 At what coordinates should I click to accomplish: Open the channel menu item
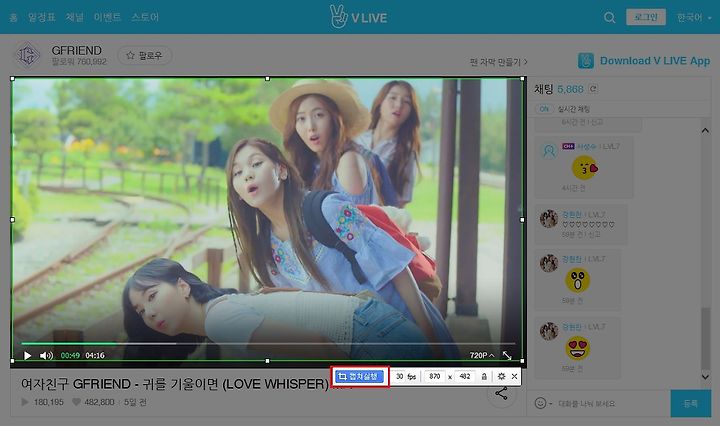75,17
